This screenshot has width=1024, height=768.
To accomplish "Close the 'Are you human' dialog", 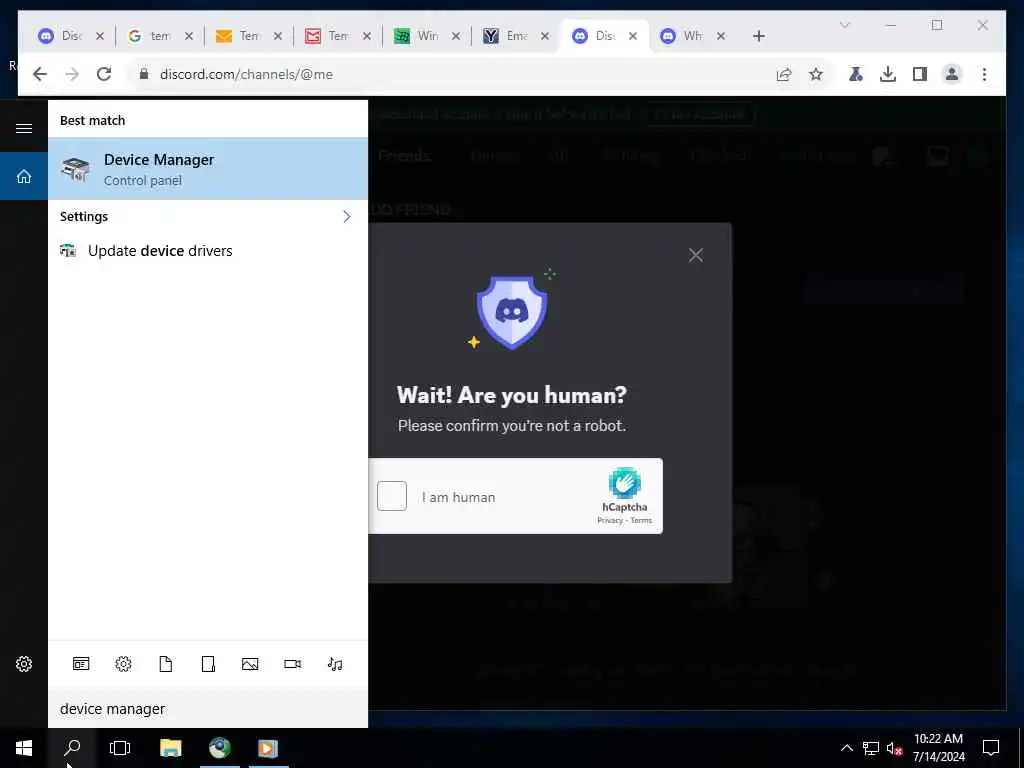I will [696, 255].
